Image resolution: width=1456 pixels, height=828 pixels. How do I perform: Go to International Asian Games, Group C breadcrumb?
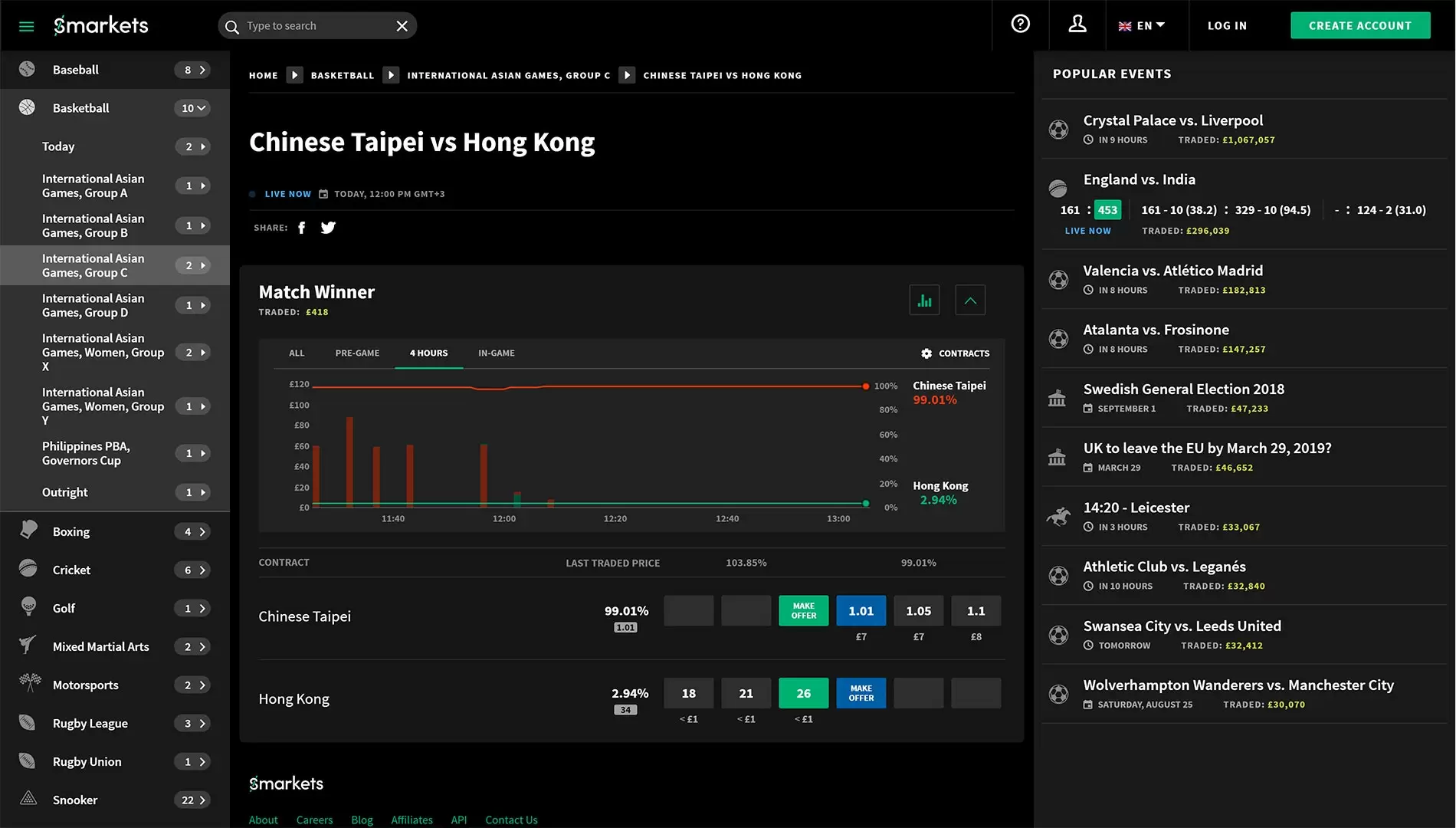point(508,75)
